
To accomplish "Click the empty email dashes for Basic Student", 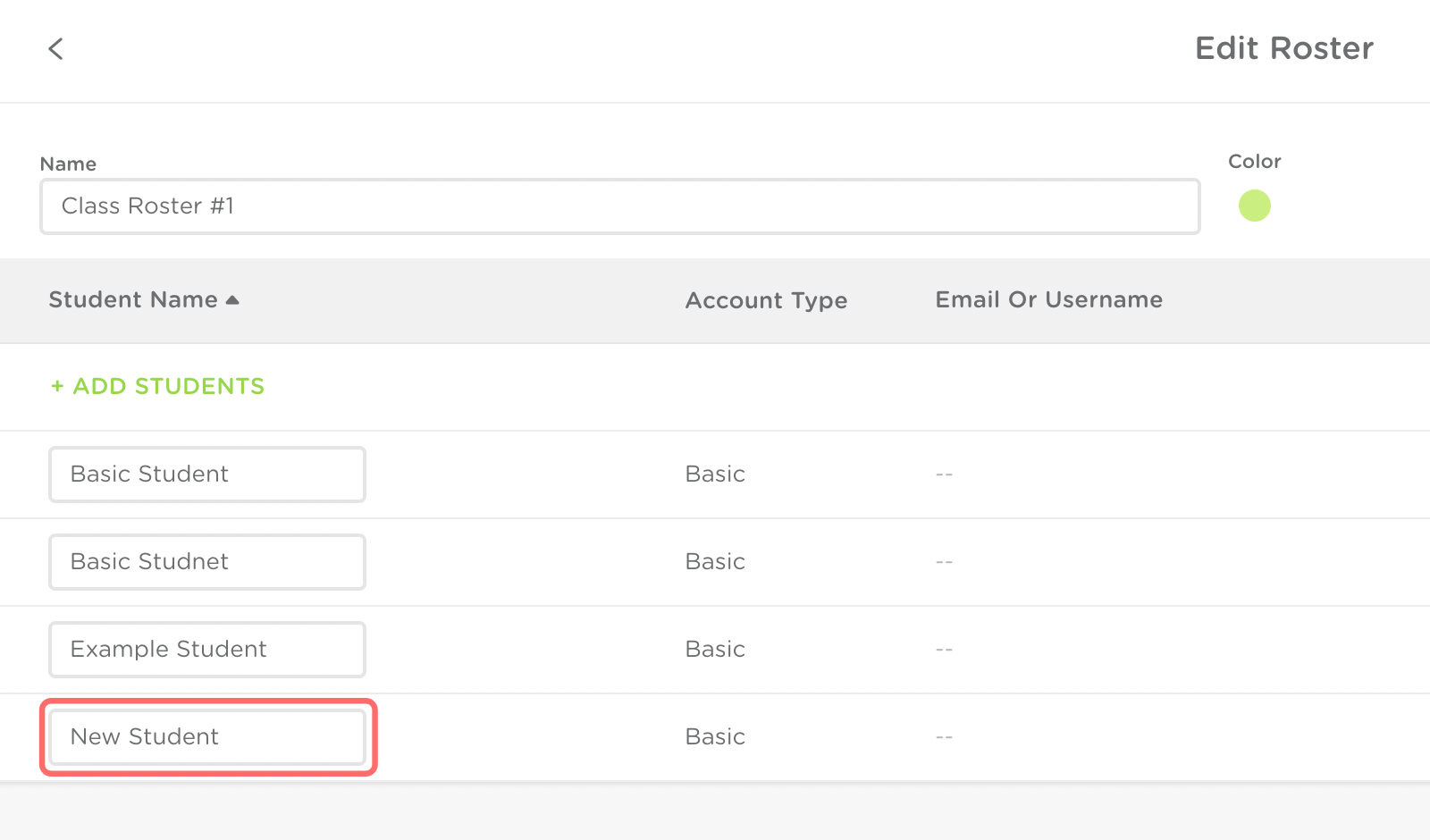I will coord(944,475).
